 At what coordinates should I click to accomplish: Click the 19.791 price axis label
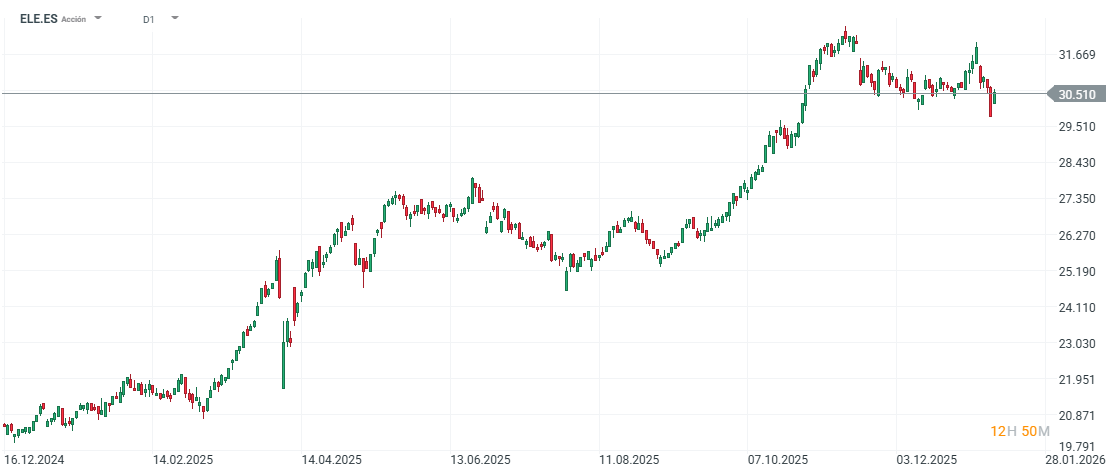pyautogui.click(x=1077, y=447)
